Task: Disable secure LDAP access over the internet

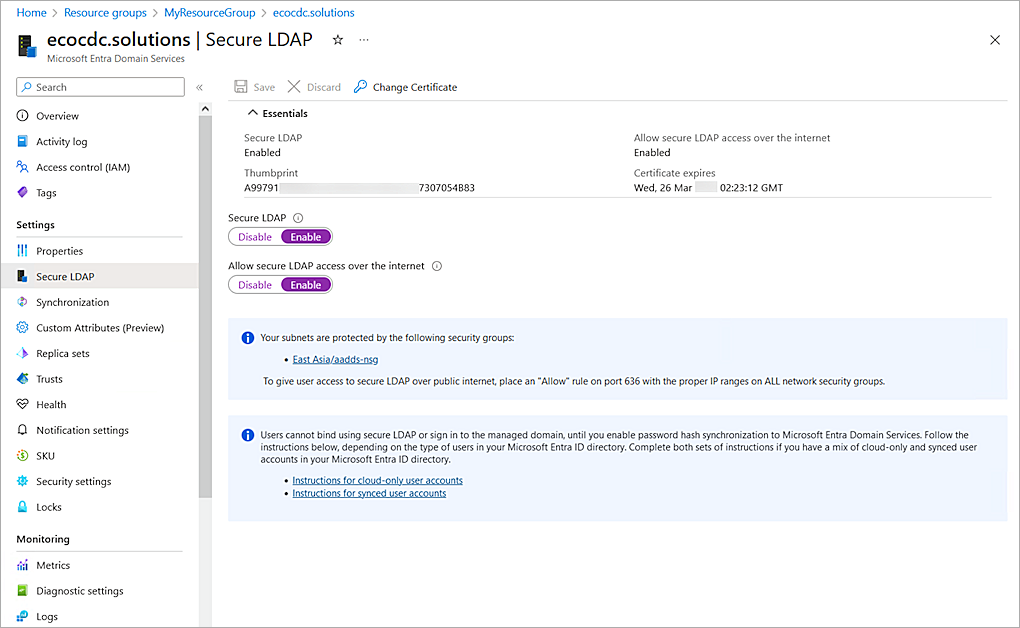Action: [x=255, y=285]
